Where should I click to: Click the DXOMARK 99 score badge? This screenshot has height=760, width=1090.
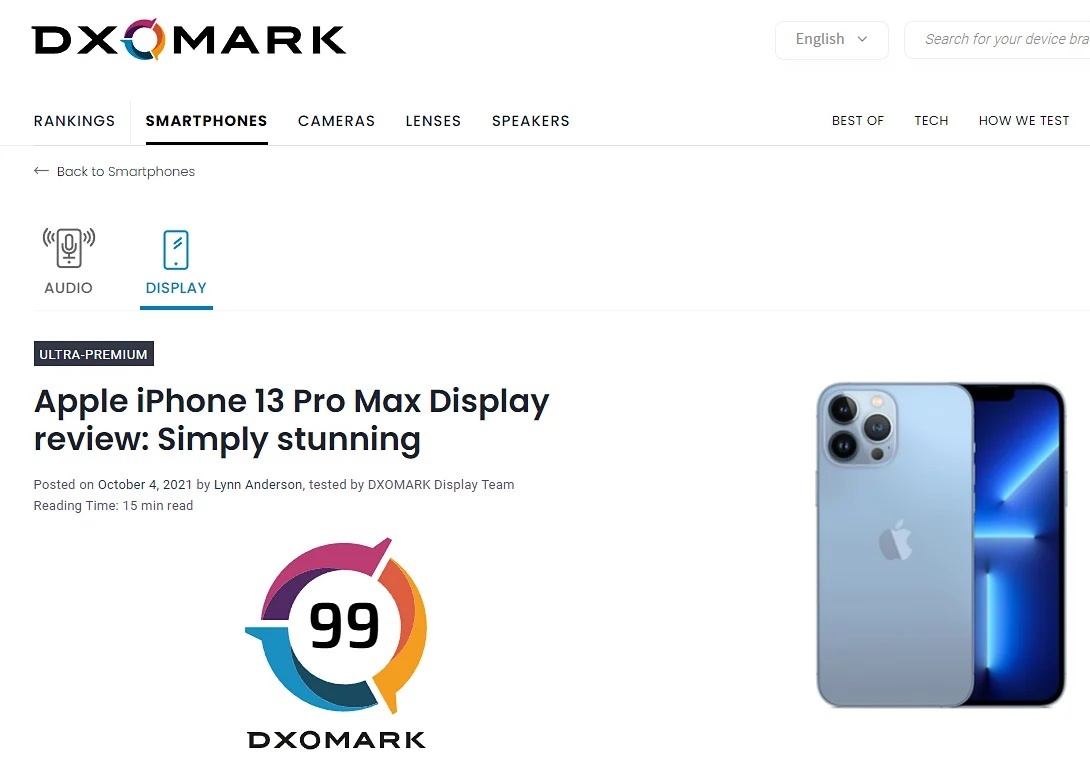point(336,642)
